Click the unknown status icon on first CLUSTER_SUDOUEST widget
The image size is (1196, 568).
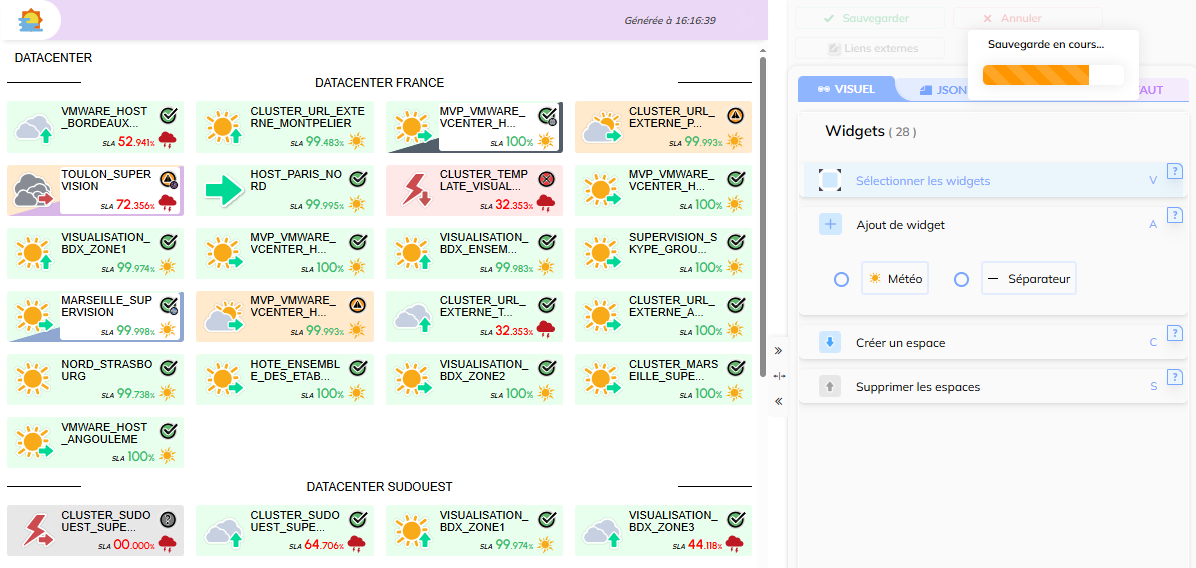click(x=168, y=520)
